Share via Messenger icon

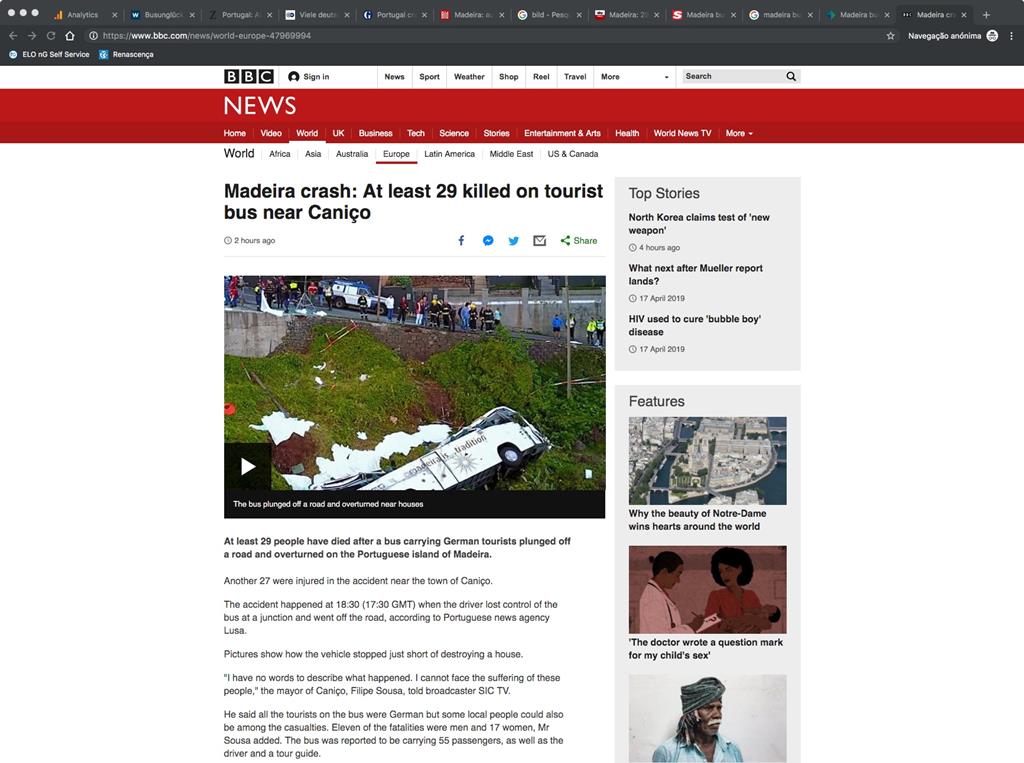click(x=488, y=240)
